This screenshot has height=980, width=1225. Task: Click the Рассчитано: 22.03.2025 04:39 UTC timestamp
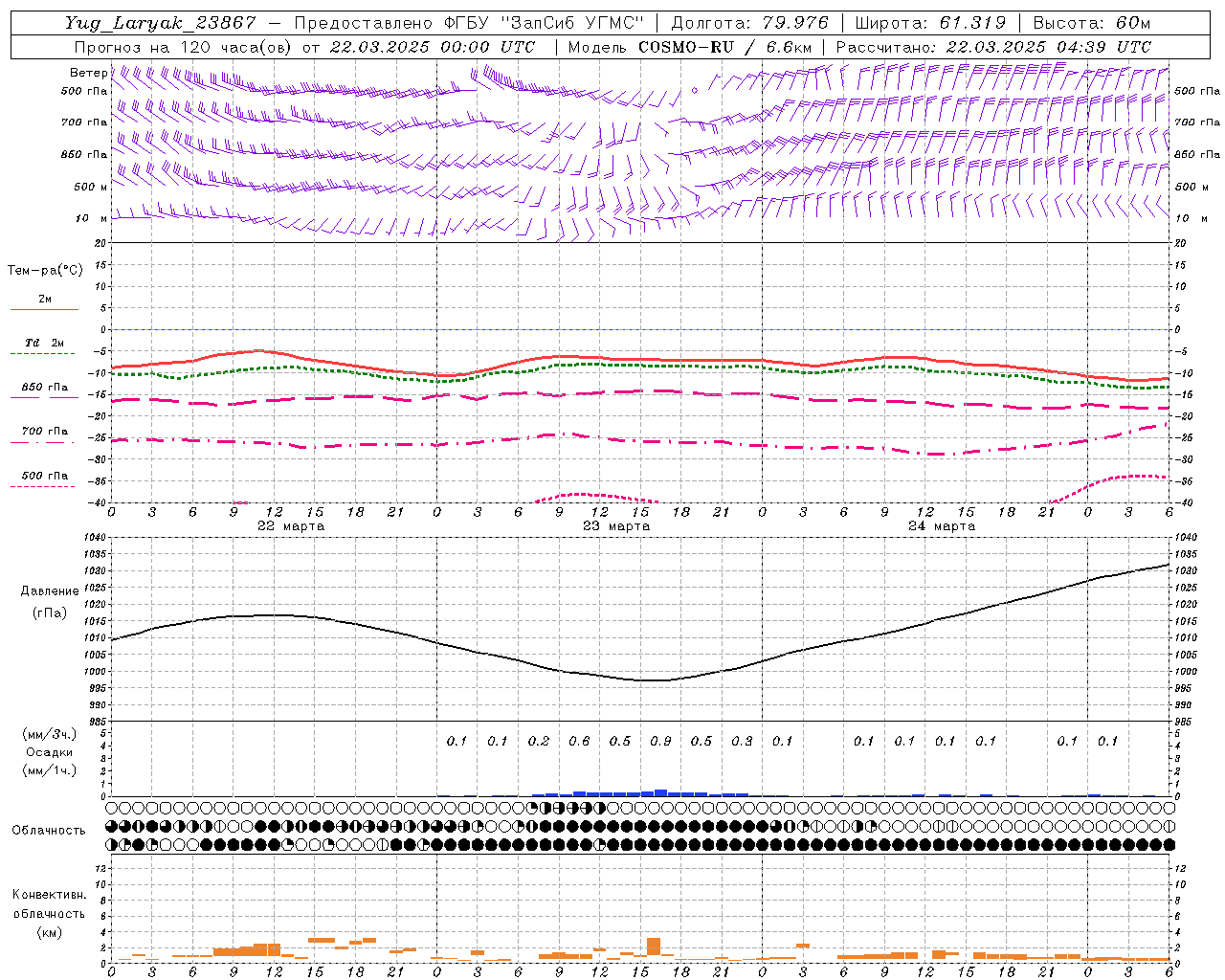point(993,47)
